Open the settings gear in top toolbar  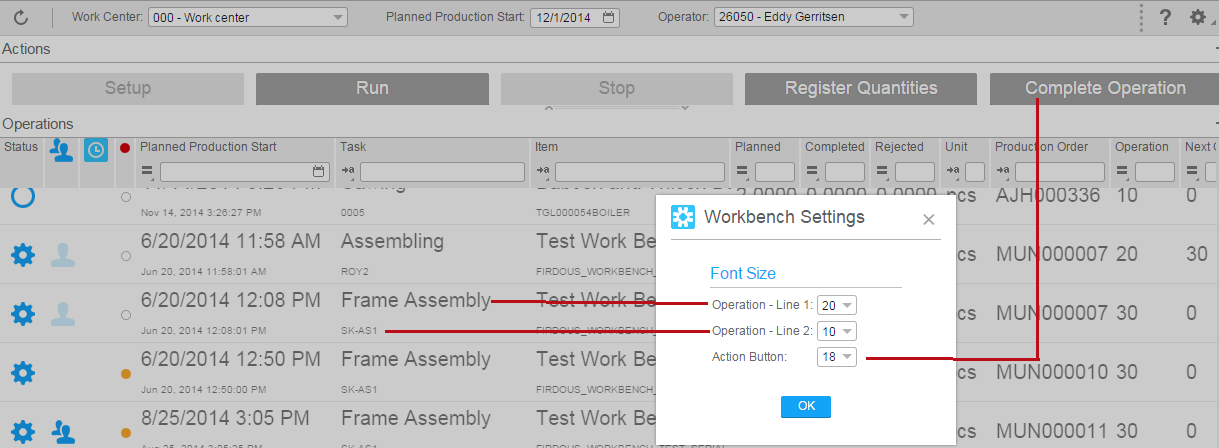coord(1197,17)
